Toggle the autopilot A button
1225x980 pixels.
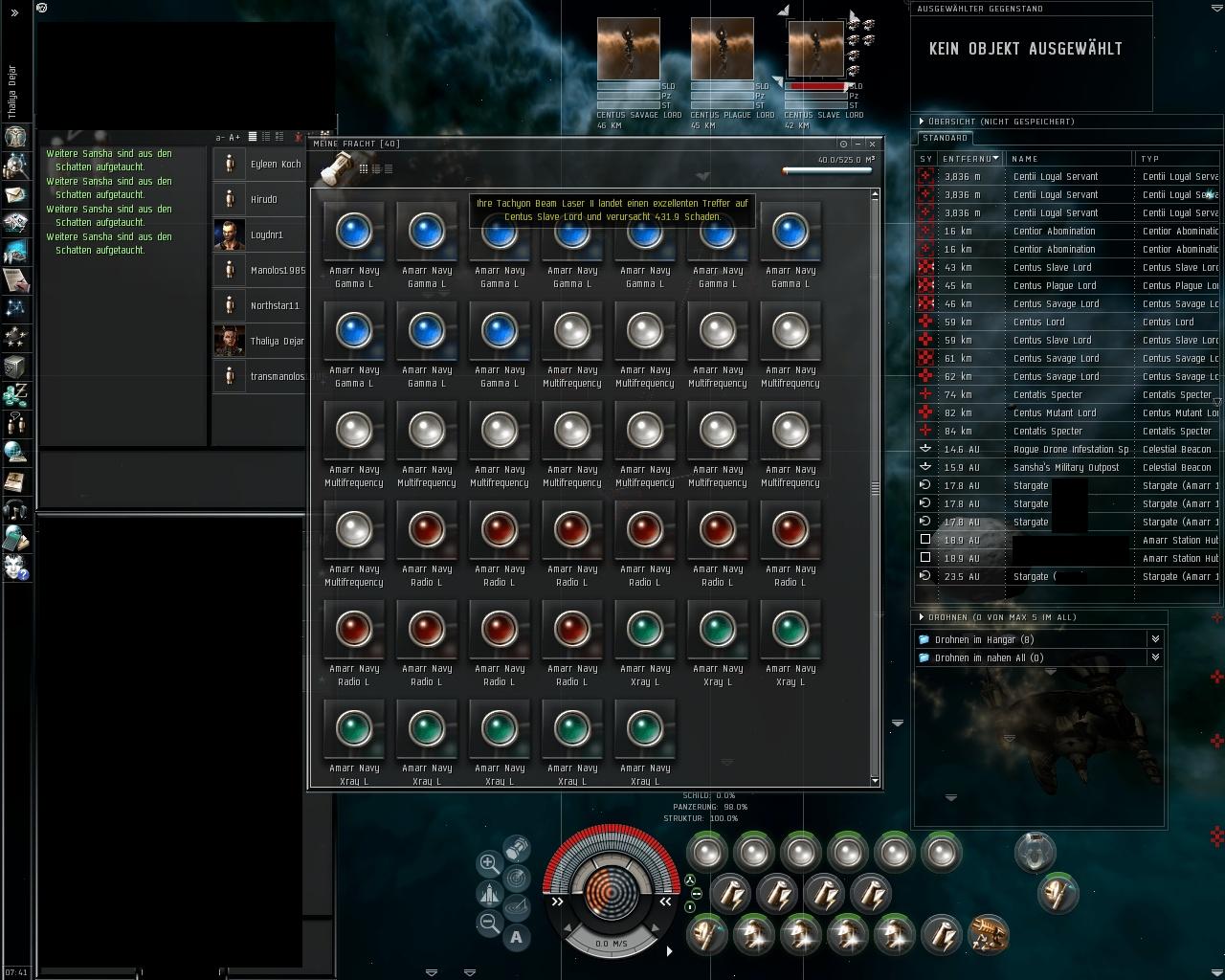point(517,937)
